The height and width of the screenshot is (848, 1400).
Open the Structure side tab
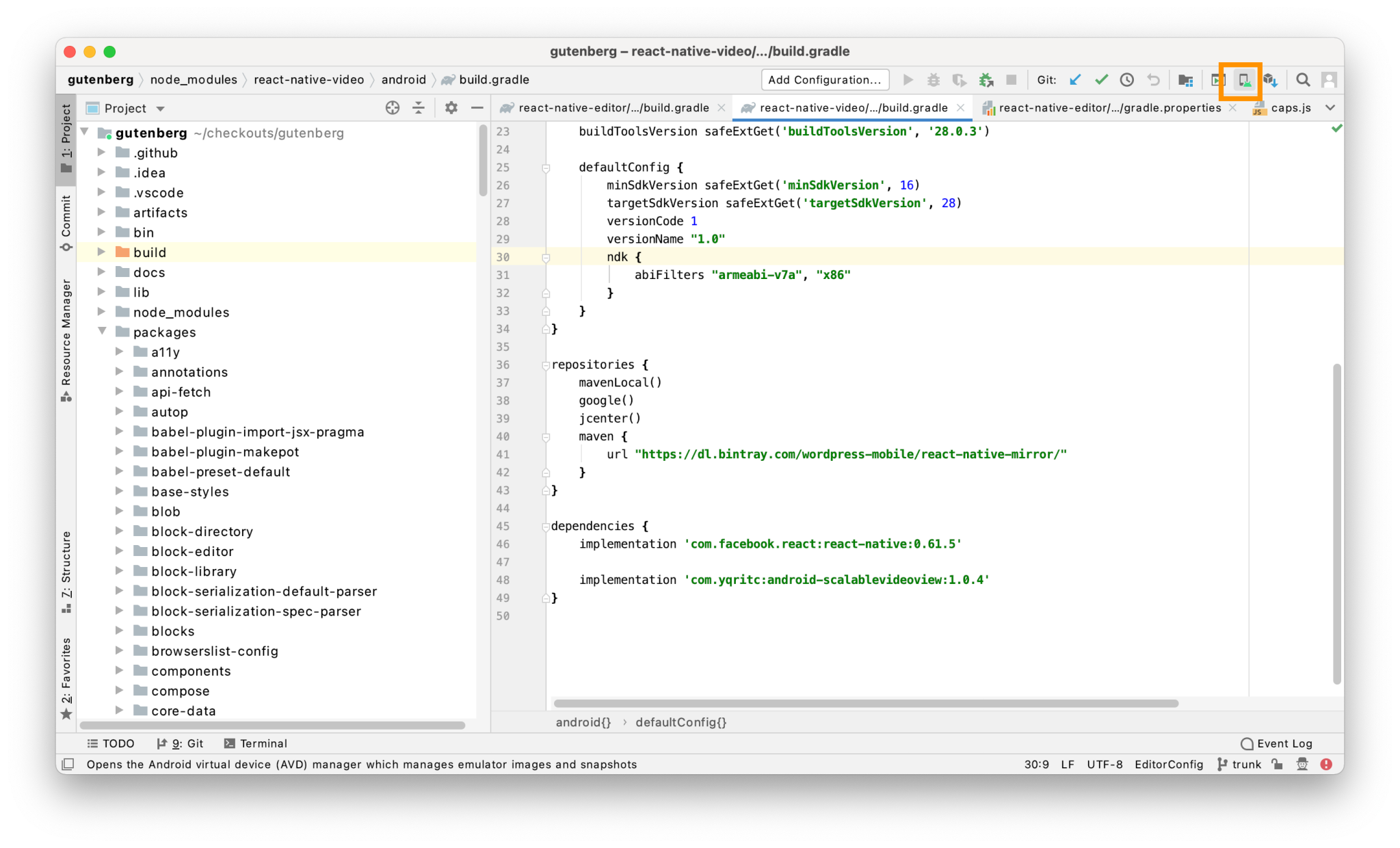[66, 572]
